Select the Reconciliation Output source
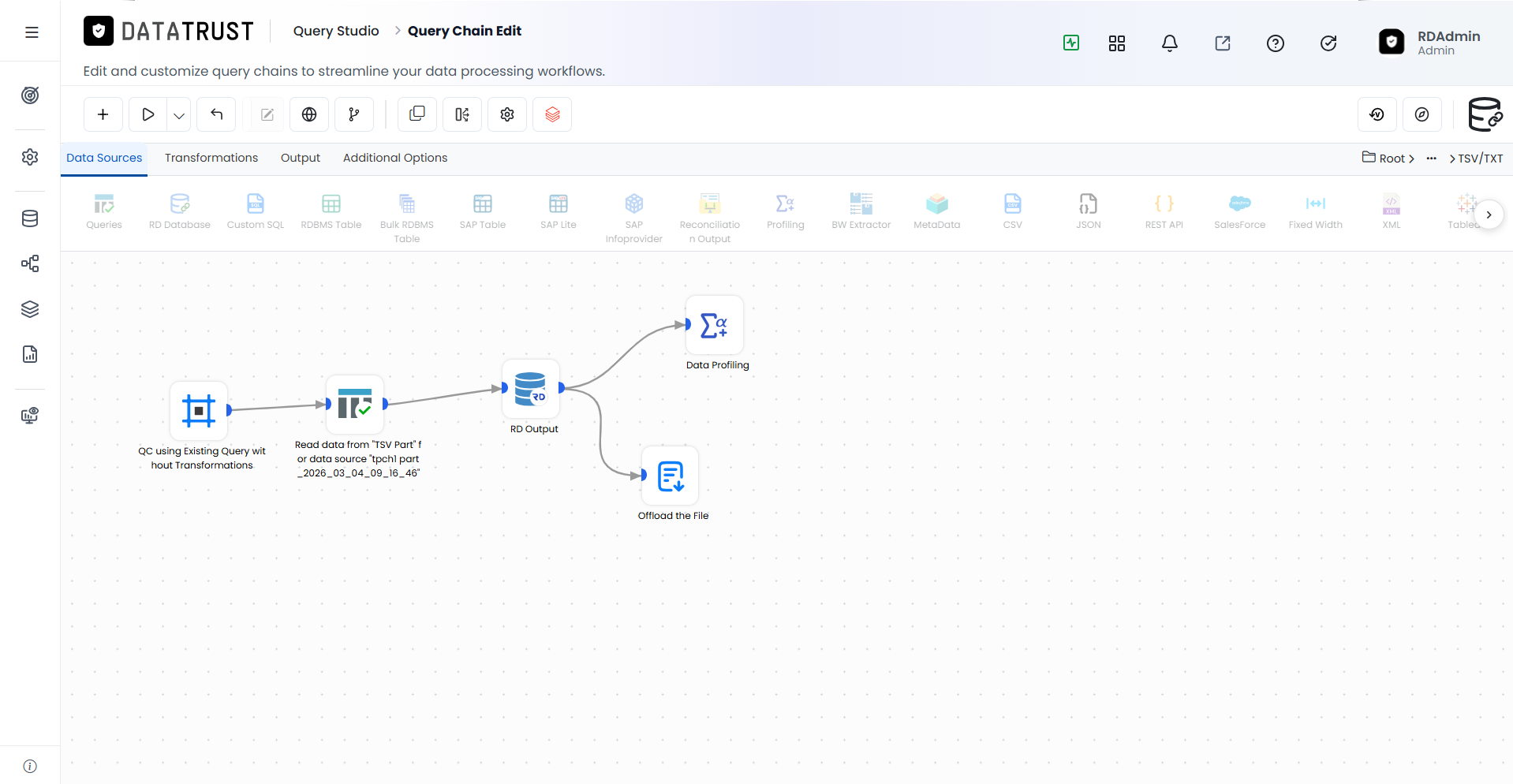The width and height of the screenshot is (1513, 784). (x=710, y=218)
